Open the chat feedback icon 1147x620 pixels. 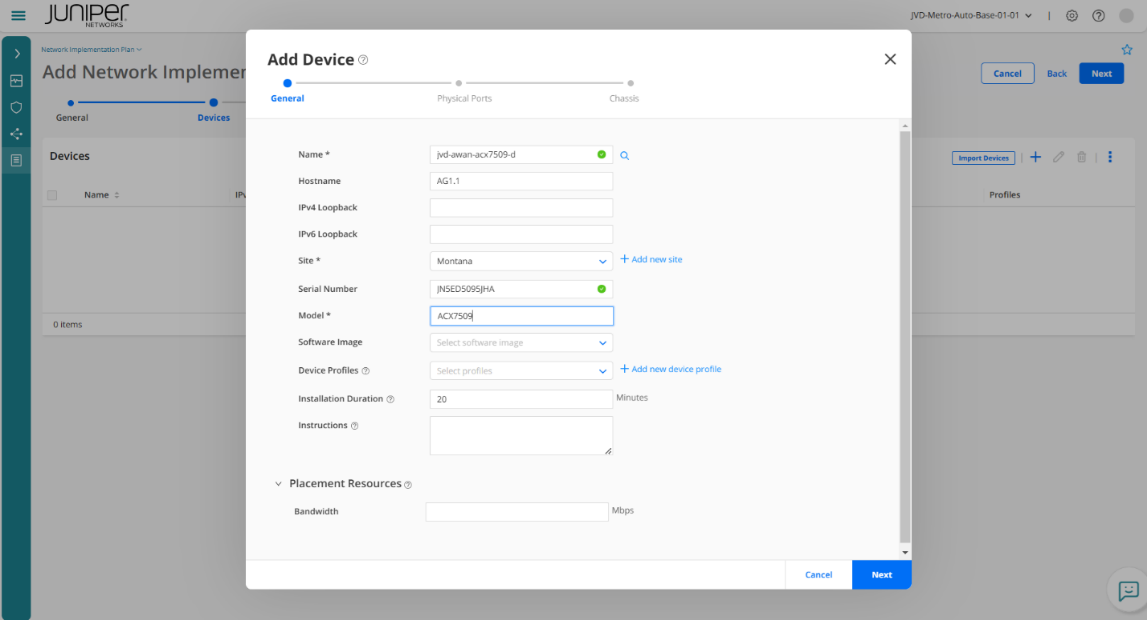(1128, 590)
